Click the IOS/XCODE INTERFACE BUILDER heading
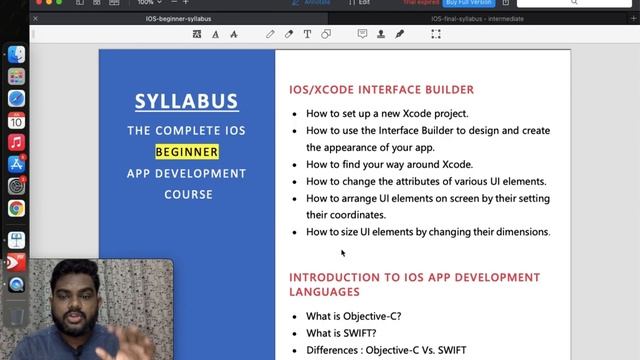640x360 pixels. point(382,90)
